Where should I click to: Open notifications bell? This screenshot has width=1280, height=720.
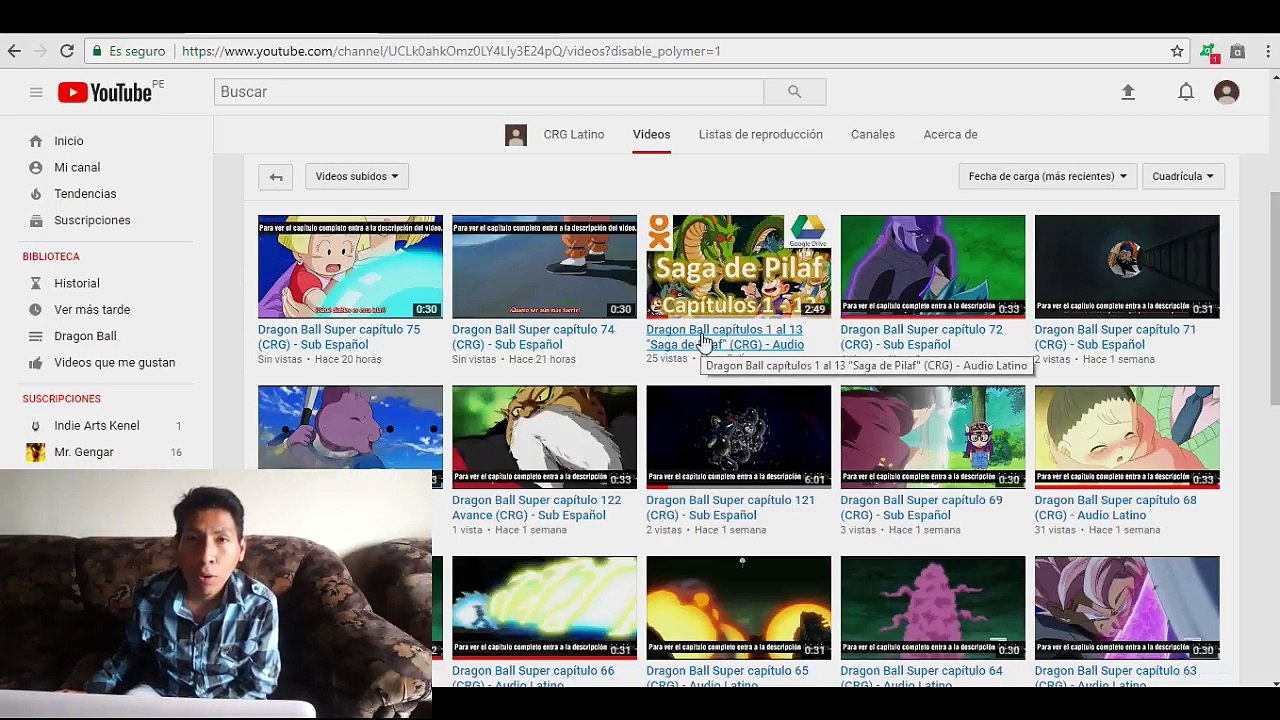click(x=1186, y=92)
